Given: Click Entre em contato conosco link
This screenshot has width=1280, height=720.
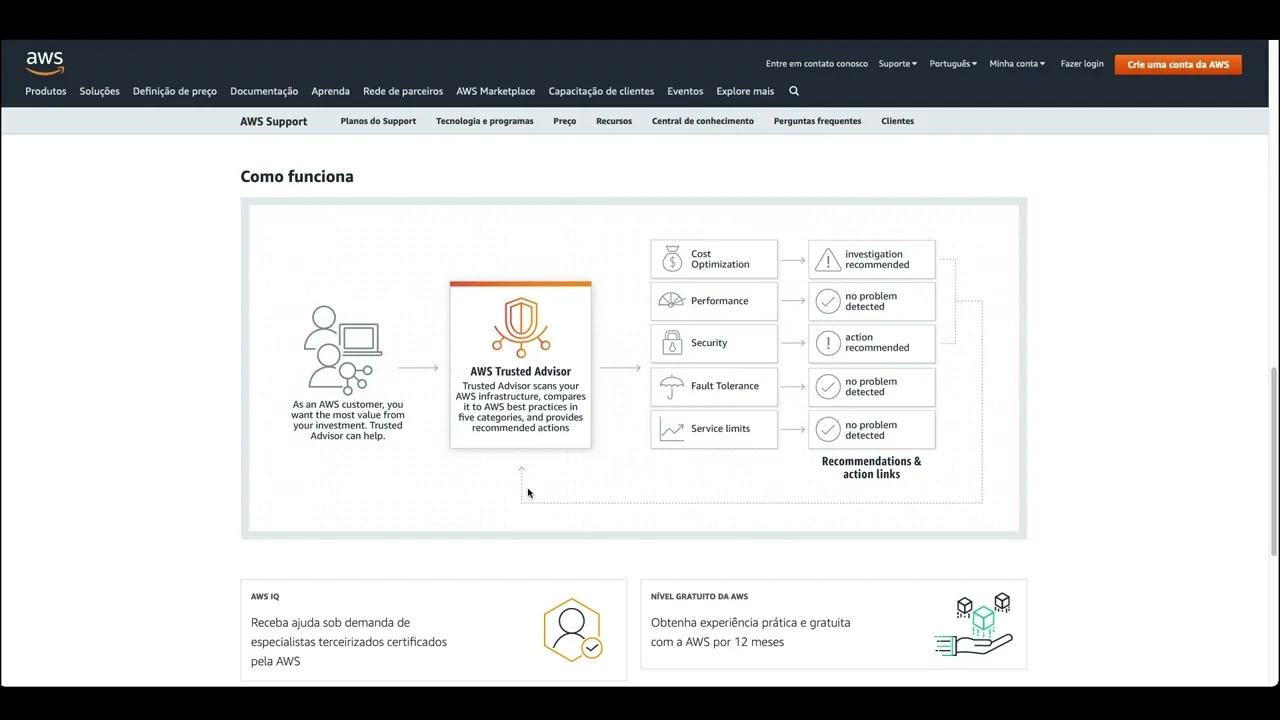Looking at the screenshot, I should click(x=817, y=64).
